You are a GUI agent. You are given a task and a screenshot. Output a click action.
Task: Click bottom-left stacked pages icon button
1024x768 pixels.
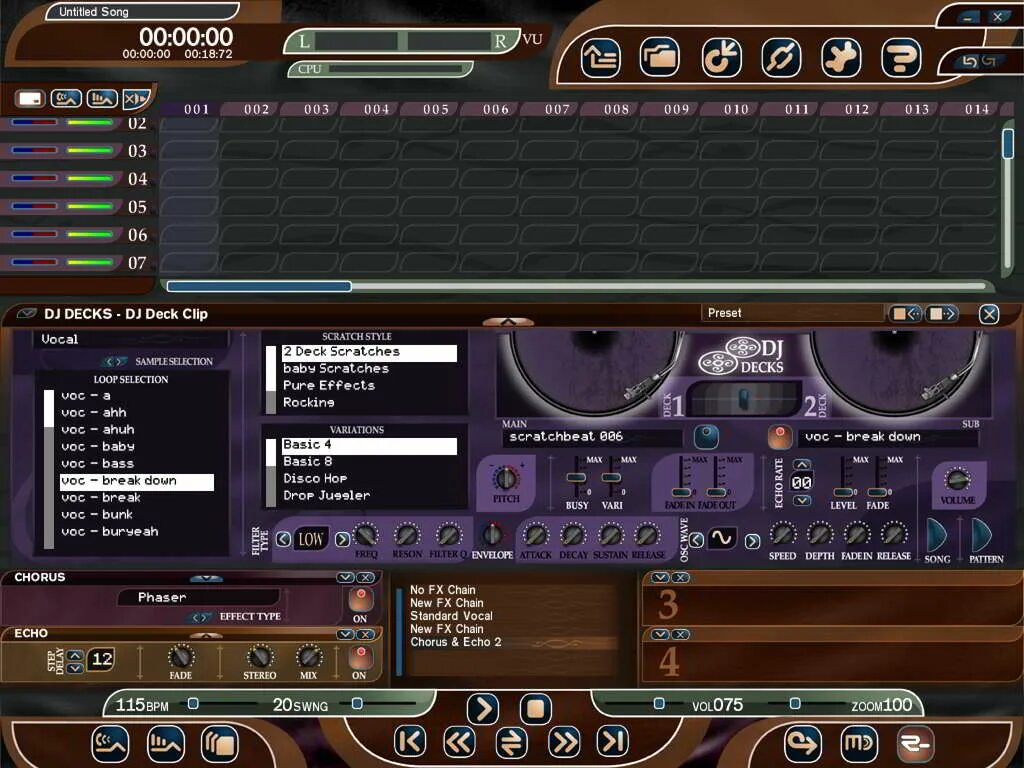(x=219, y=744)
